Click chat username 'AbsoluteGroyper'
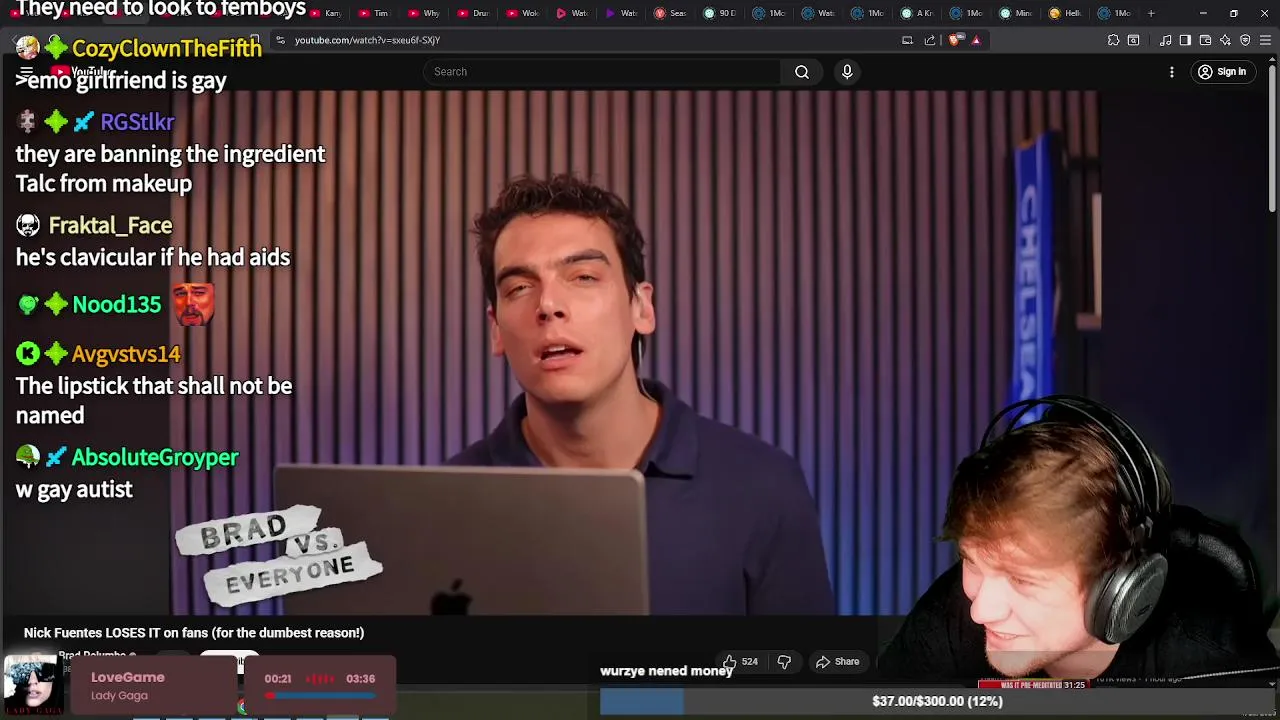The height and width of the screenshot is (720, 1280). pyautogui.click(x=155, y=457)
